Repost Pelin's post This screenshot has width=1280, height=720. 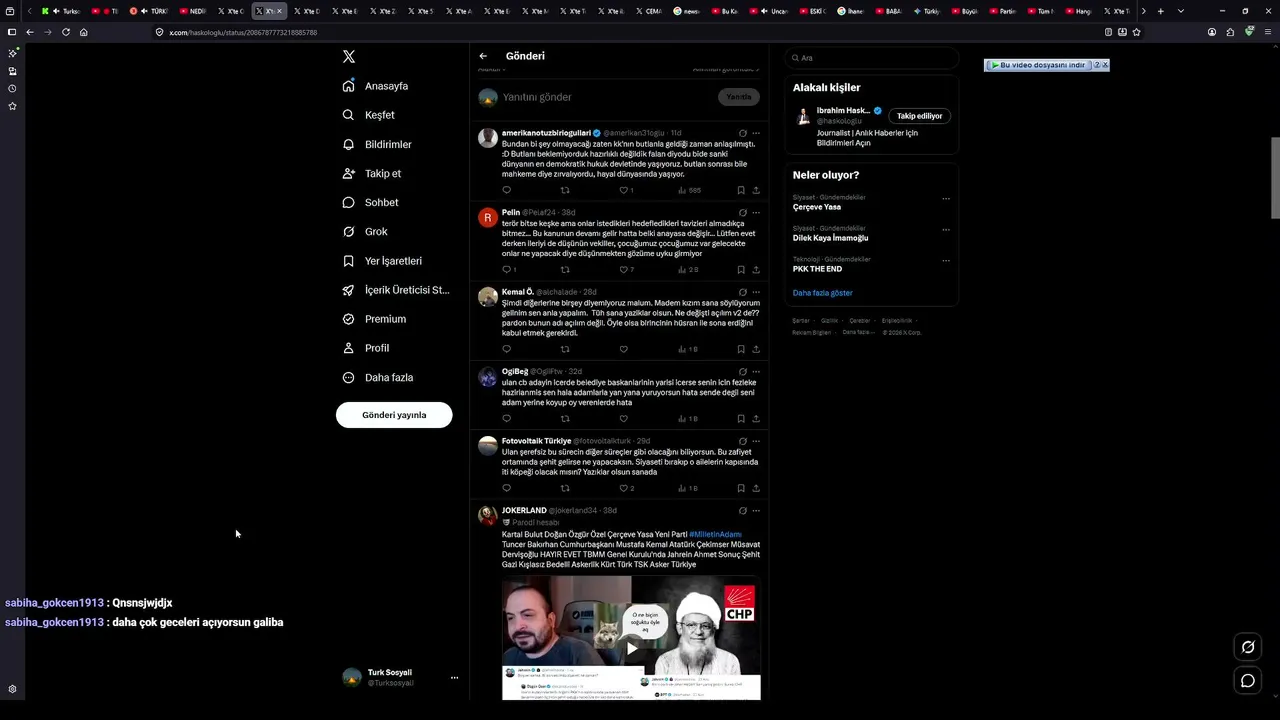click(565, 270)
